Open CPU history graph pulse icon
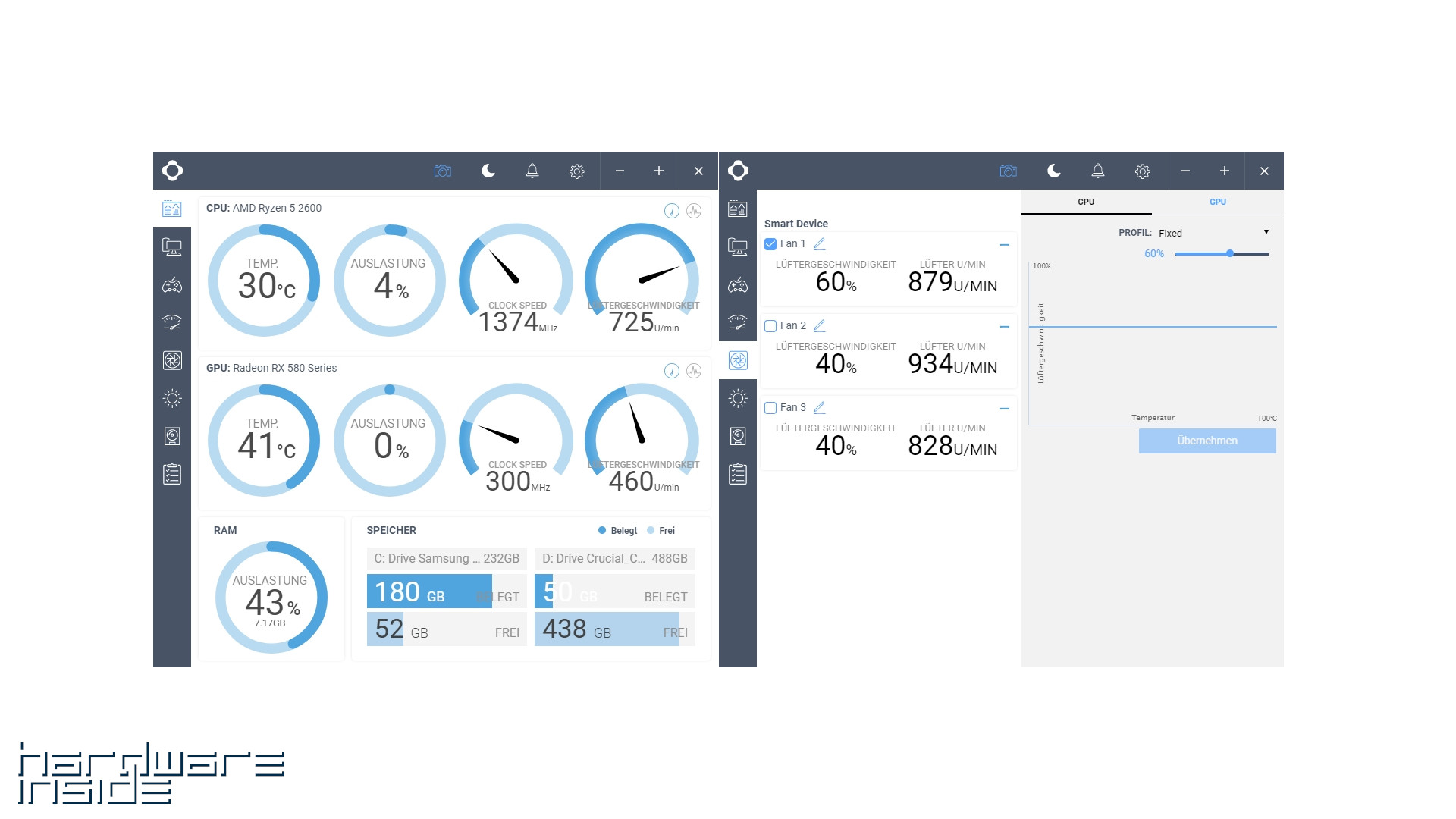 point(694,211)
